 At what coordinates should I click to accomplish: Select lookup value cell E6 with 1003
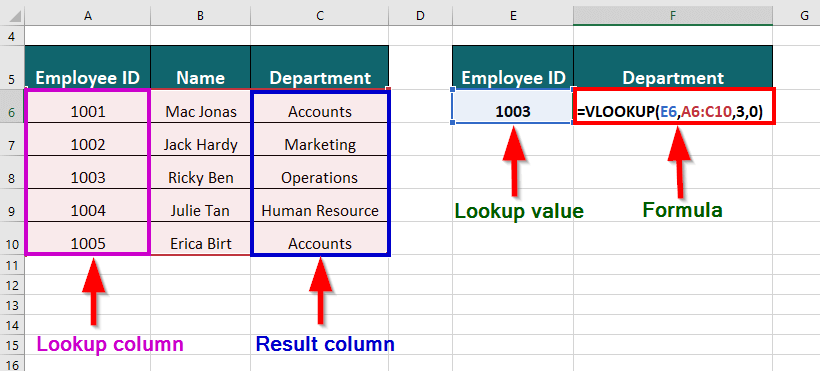(x=513, y=107)
